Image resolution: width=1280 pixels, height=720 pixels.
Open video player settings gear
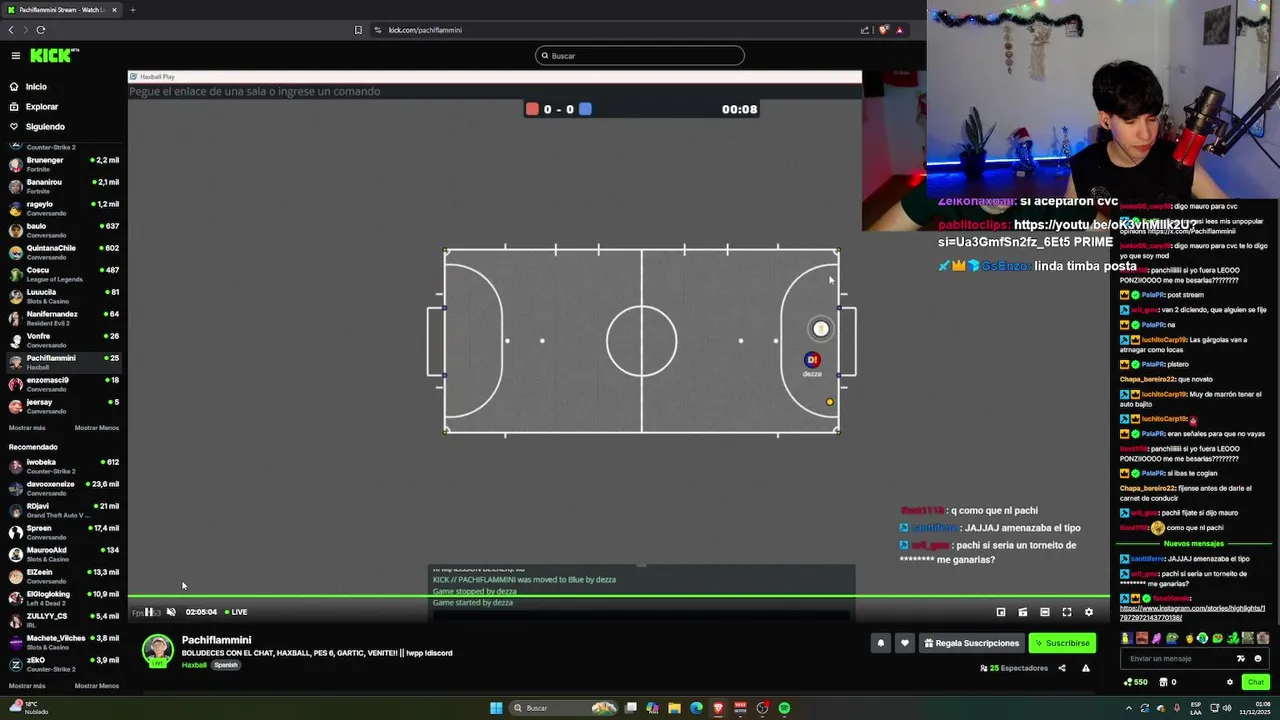pyautogui.click(x=1089, y=612)
